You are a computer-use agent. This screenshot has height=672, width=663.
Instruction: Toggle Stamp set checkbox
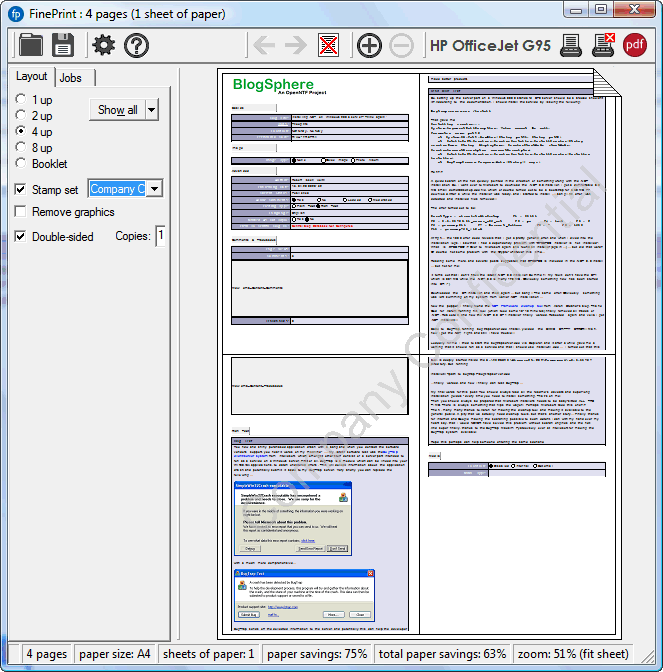coord(20,189)
